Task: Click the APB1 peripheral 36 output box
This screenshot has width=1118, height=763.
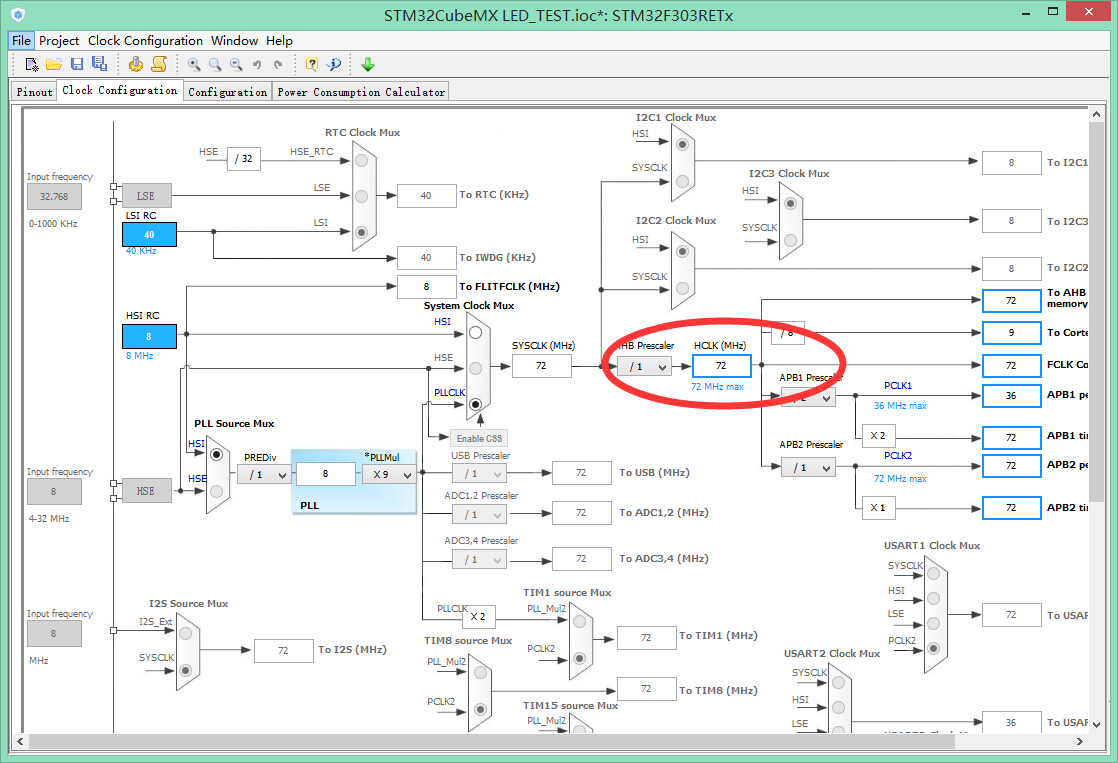Action: click(x=1011, y=396)
